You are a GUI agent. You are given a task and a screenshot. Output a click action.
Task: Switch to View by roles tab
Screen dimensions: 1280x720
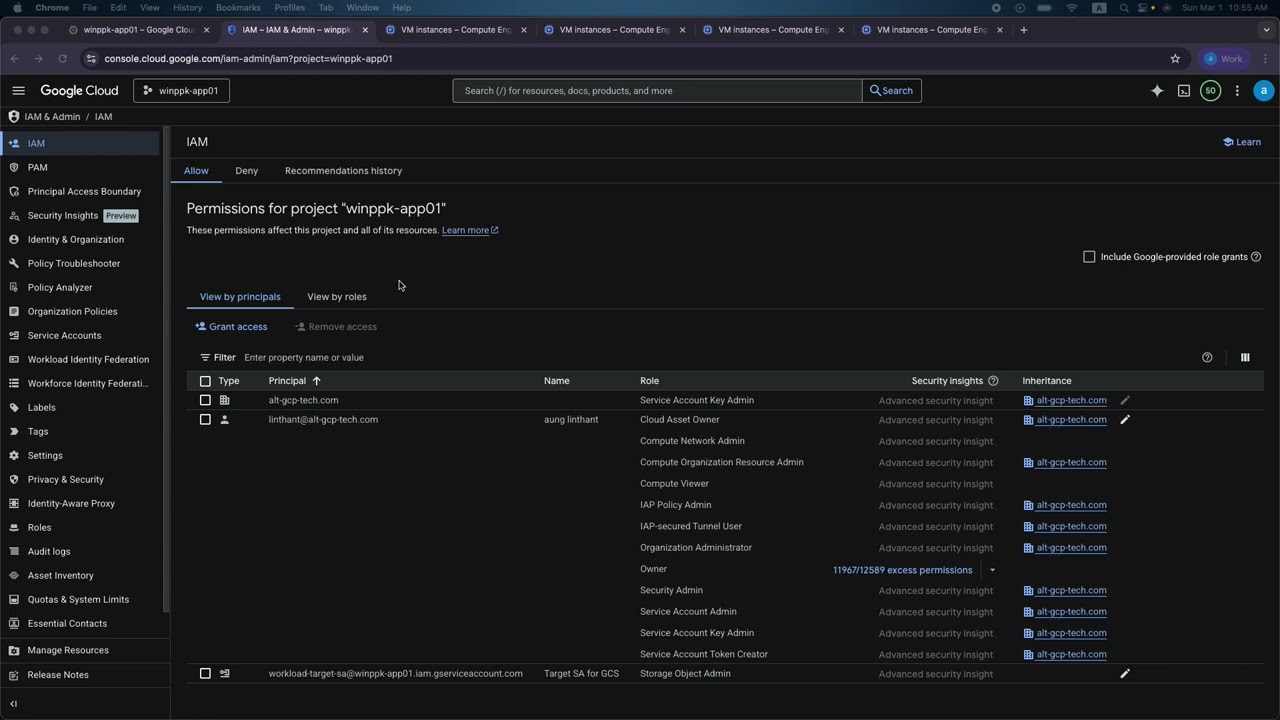(337, 297)
